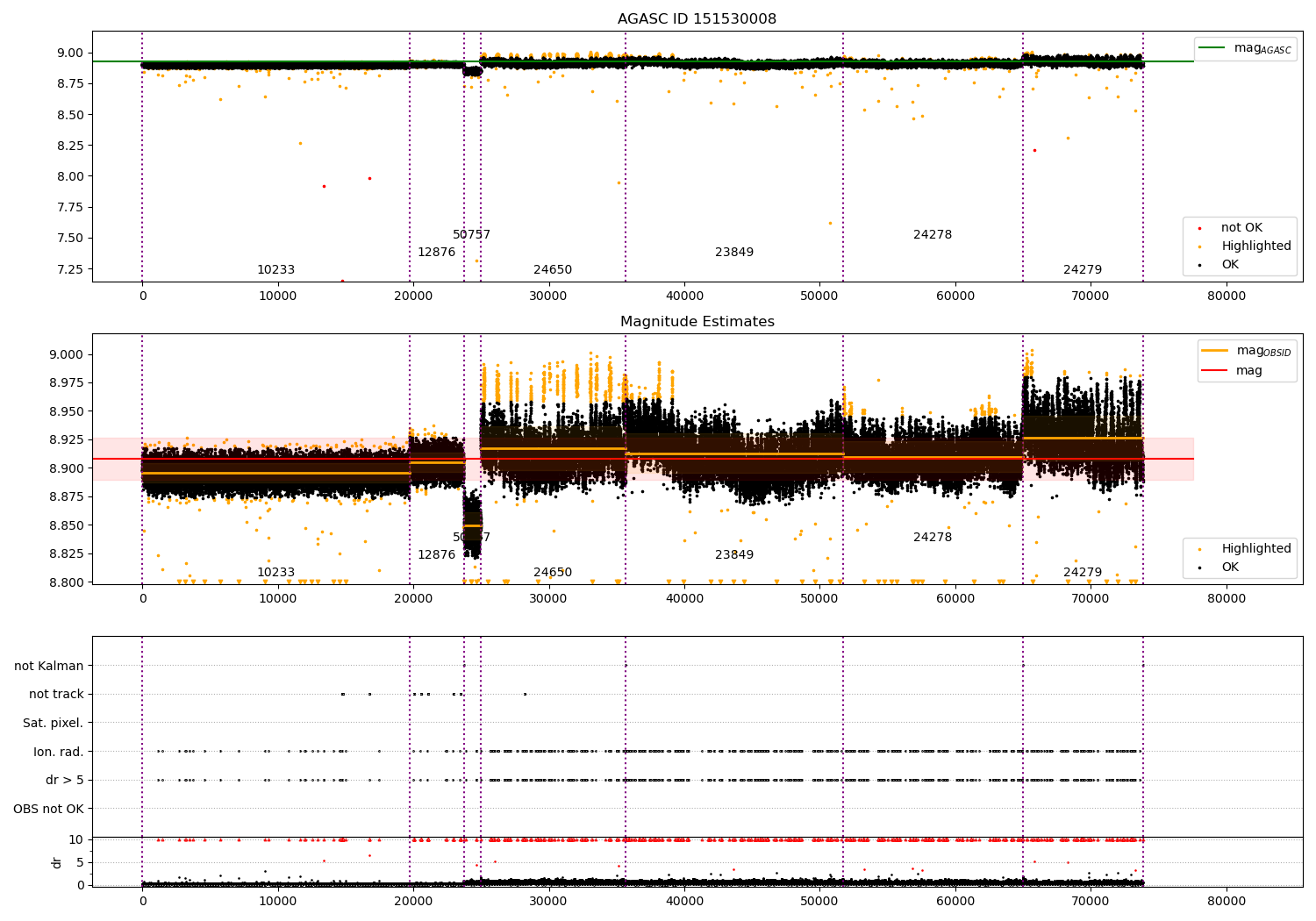Click the "dr > 5" axis label
This screenshot has height=921, width=1316.
(x=65, y=781)
